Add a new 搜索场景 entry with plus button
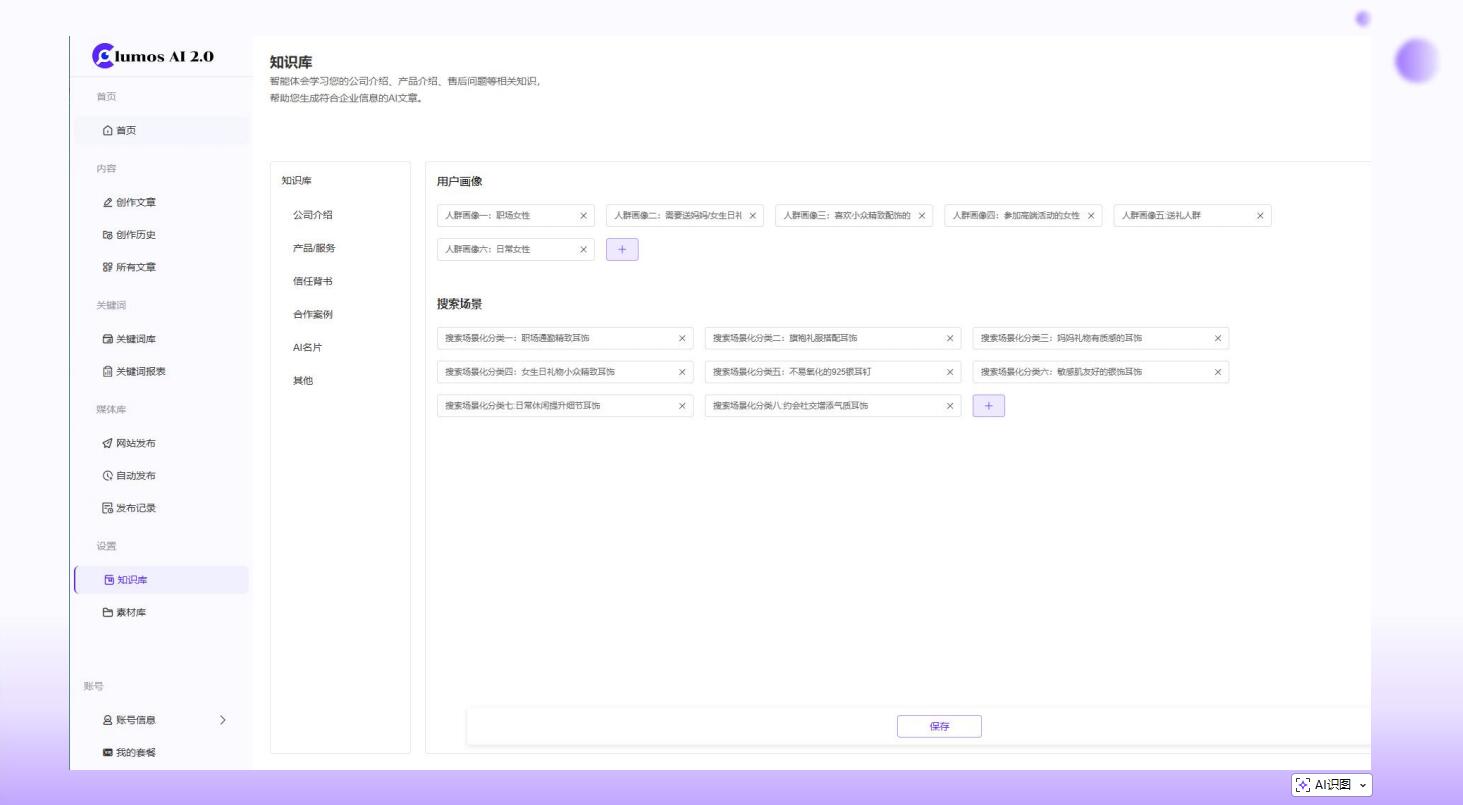The image size is (1463, 805). coord(988,406)
